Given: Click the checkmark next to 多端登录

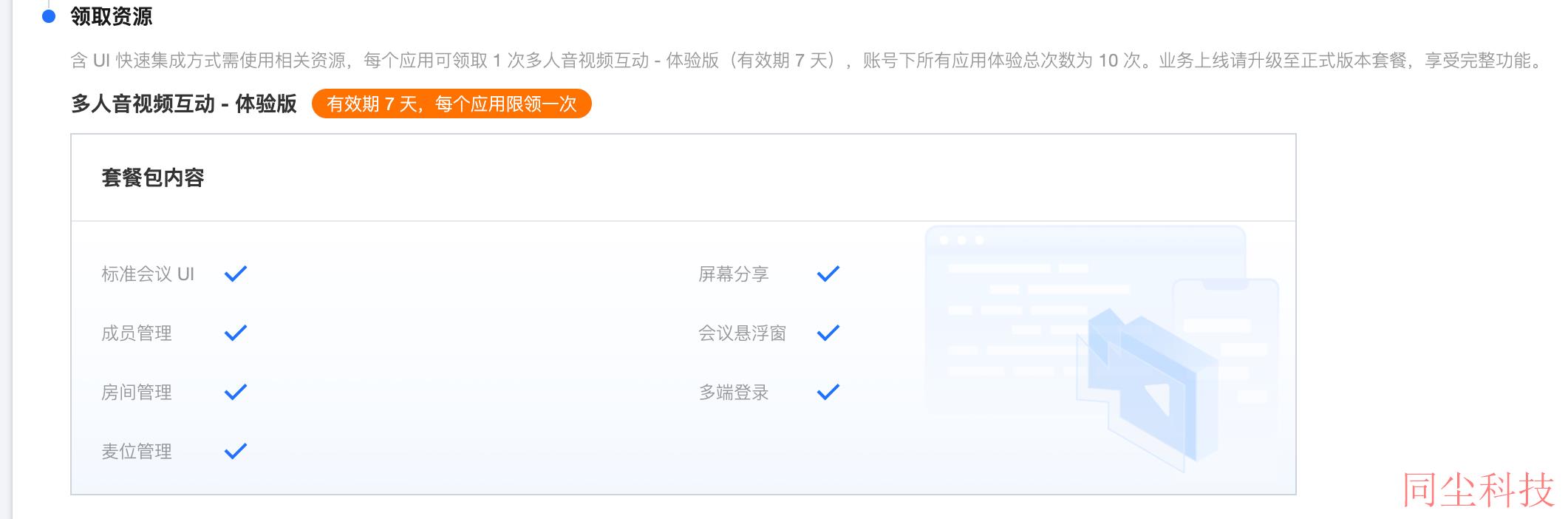Looking at the screenshot, I should pyautogui.click(x=828, y=393).
